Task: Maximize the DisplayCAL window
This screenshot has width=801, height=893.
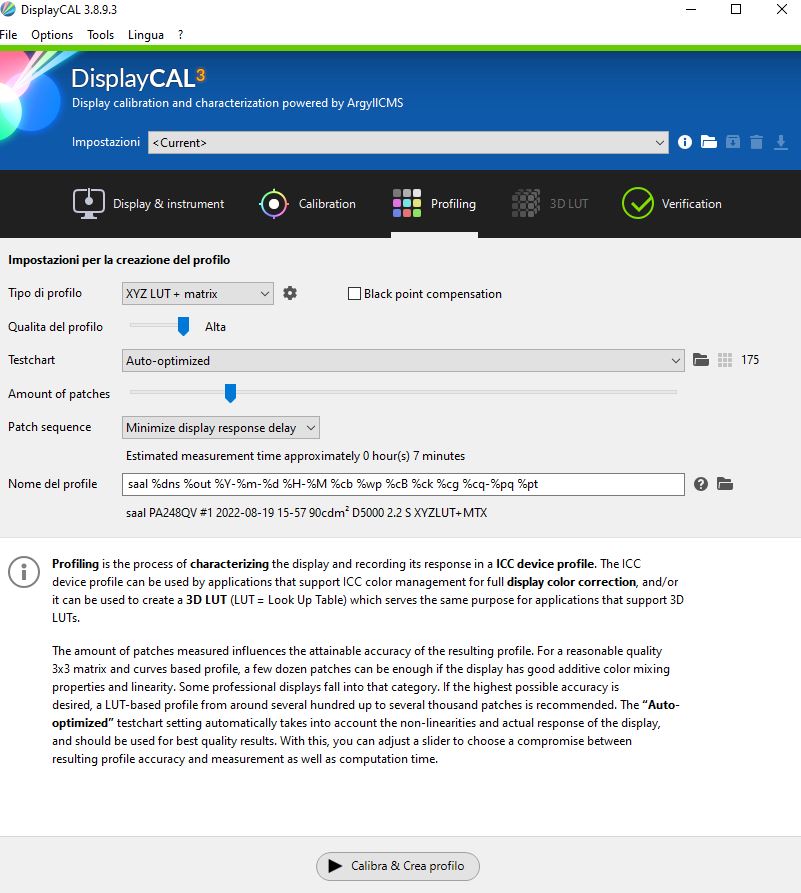Action: coord(736,10)
